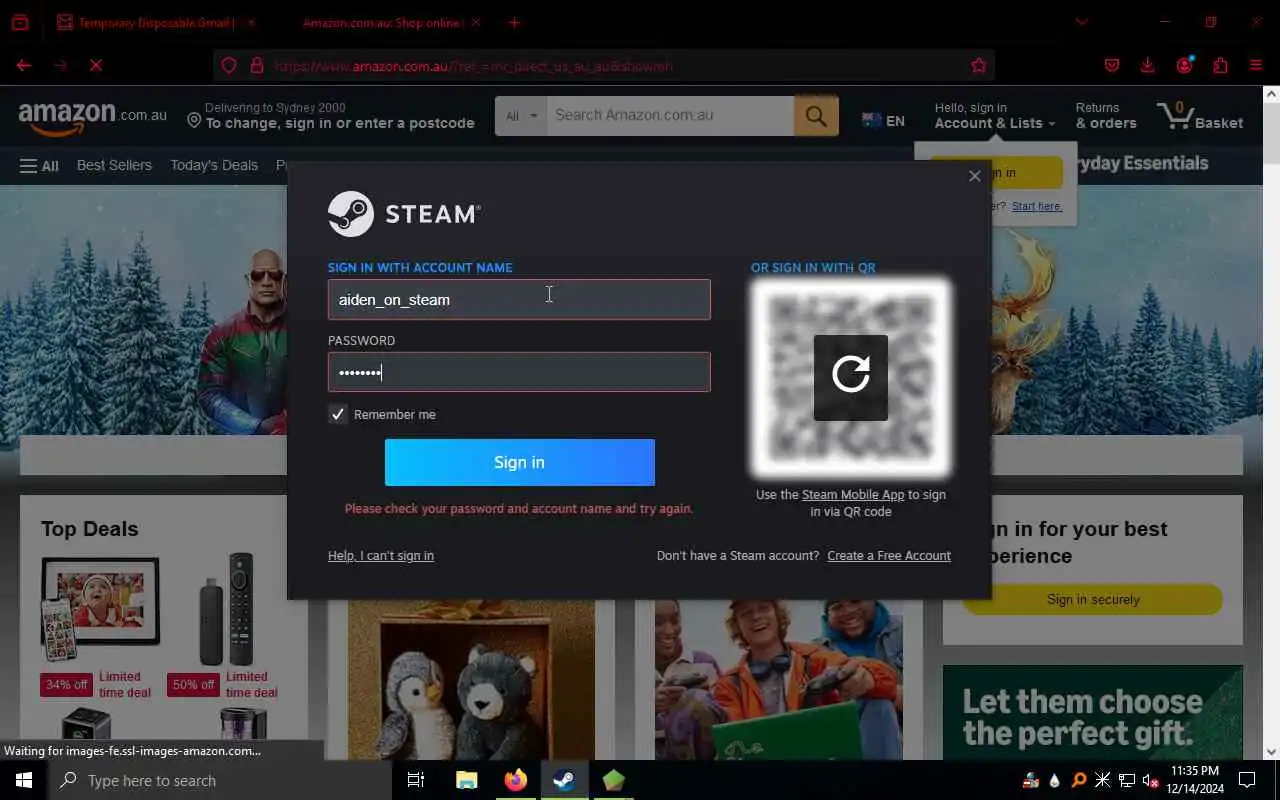Open the Amazon All hamburger menu

coord(39,166)
